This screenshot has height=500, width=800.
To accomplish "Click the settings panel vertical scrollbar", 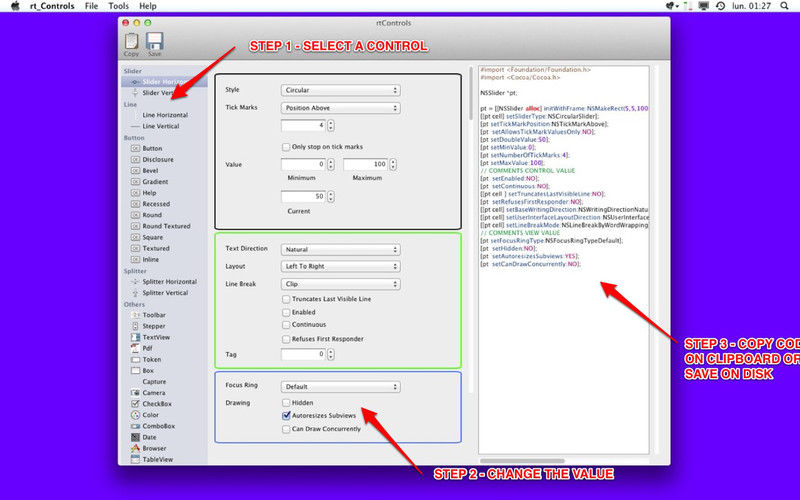I will [470, 93].
